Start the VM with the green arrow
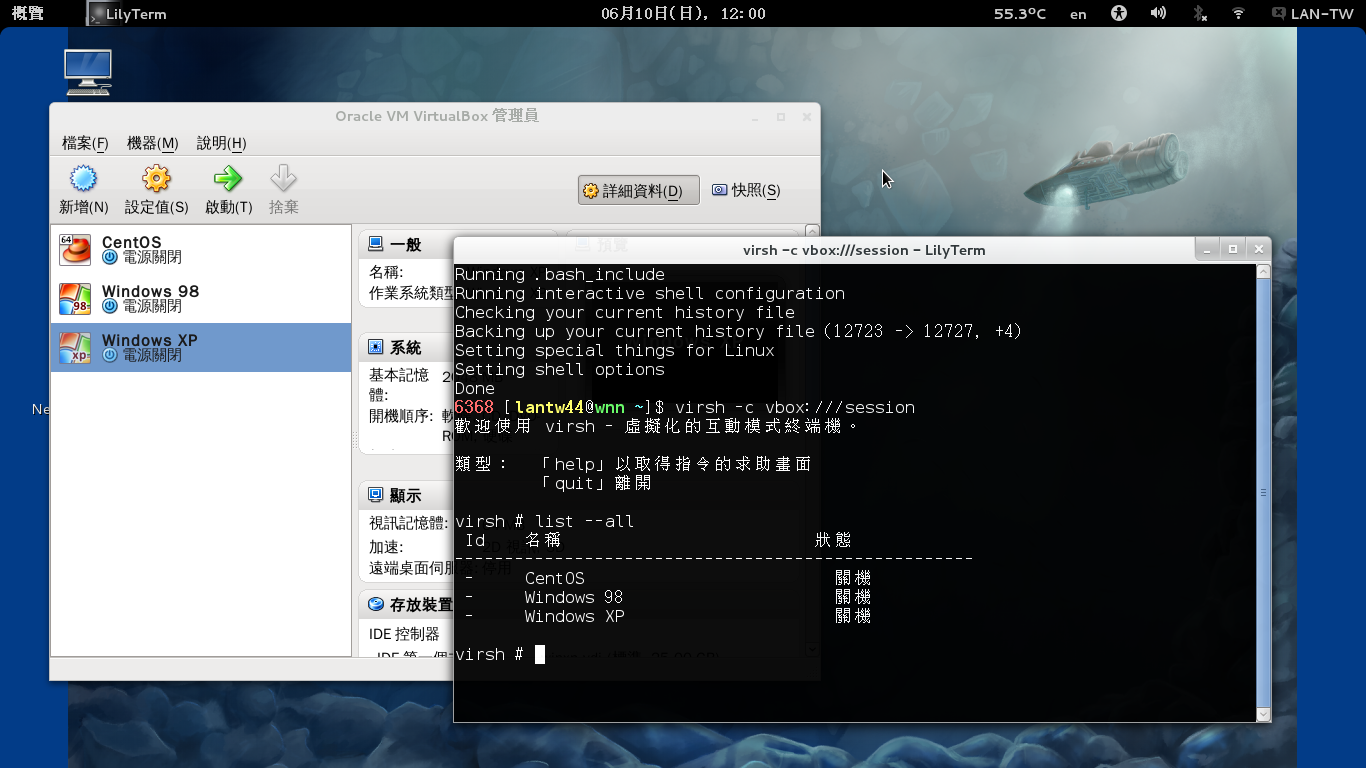Viewport: 1366px width, 768px height. click(228, 180)
